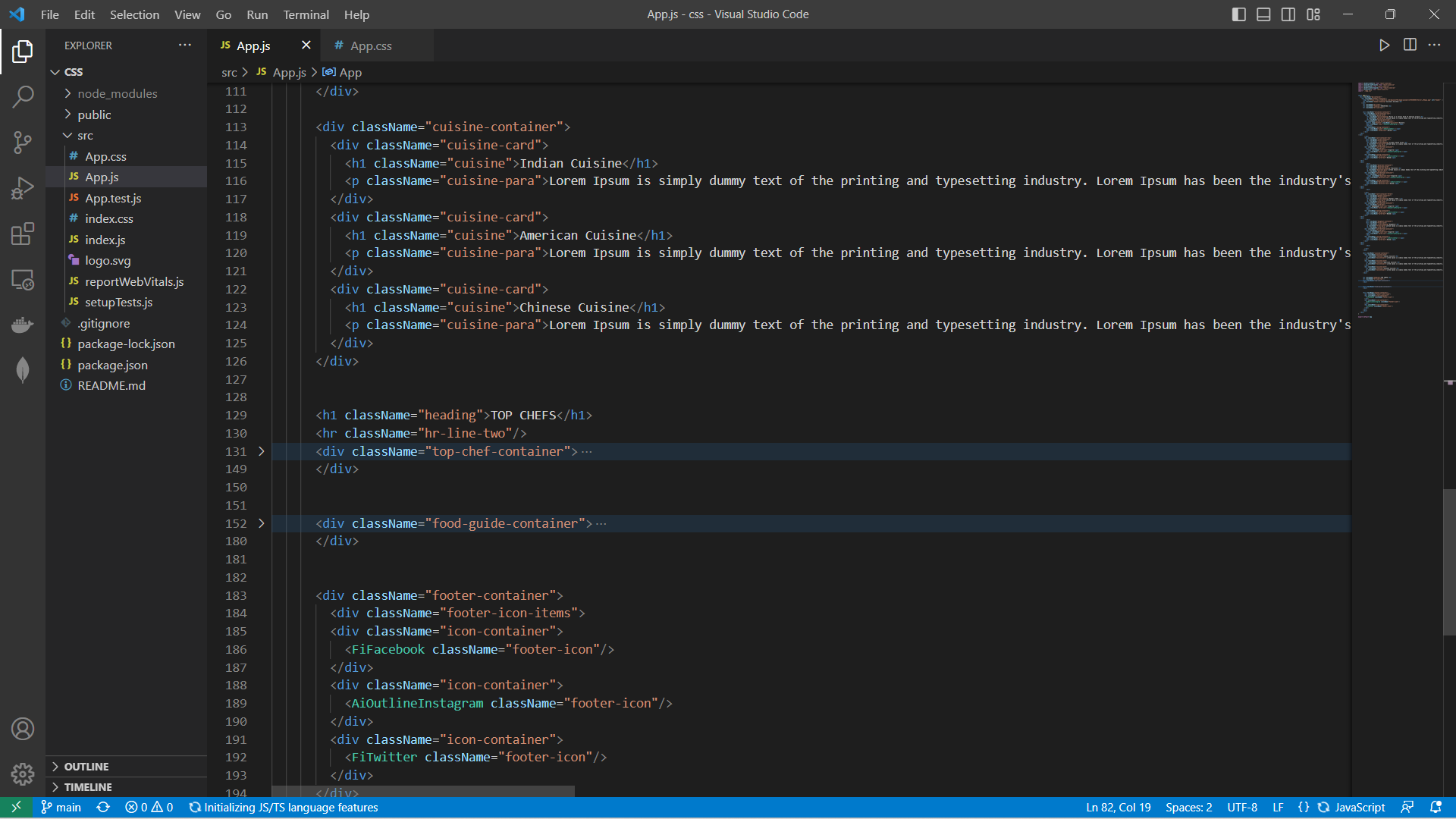Screen dimensions: 1456x819
Task: Expand the folded top-chef-container code block
Action: 261,451
